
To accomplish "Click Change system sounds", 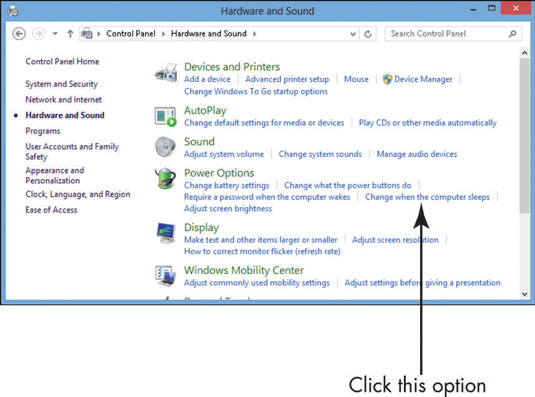I will click(x=320, y=154).
